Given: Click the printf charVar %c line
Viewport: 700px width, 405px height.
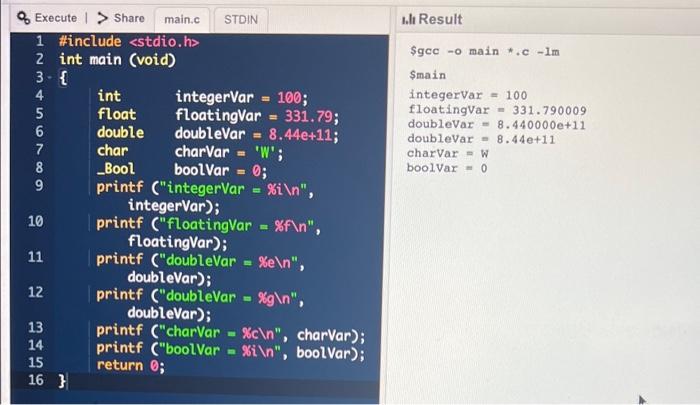Looking at the screenshot, I should [231, 334].
